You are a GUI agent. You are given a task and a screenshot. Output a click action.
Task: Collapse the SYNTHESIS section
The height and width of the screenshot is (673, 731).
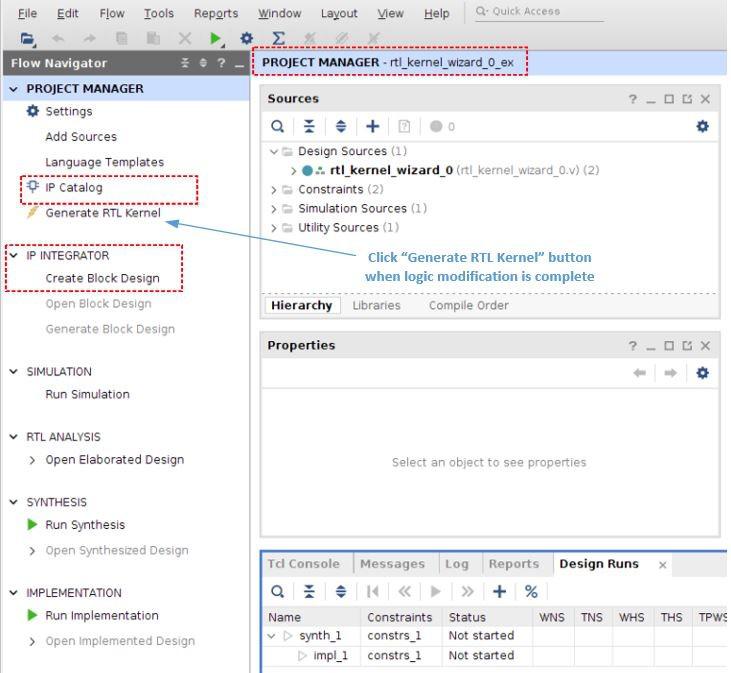click(14, 502)
